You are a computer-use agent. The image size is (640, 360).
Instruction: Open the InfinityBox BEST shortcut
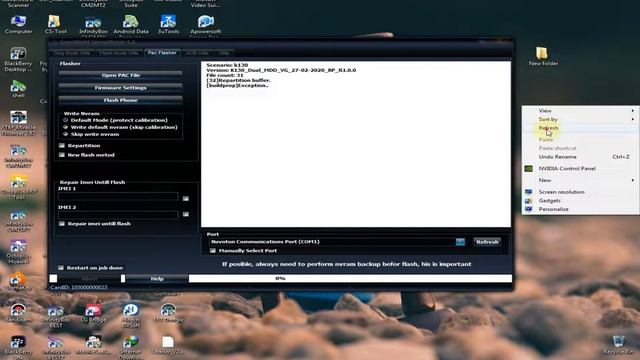click(56, 315)
